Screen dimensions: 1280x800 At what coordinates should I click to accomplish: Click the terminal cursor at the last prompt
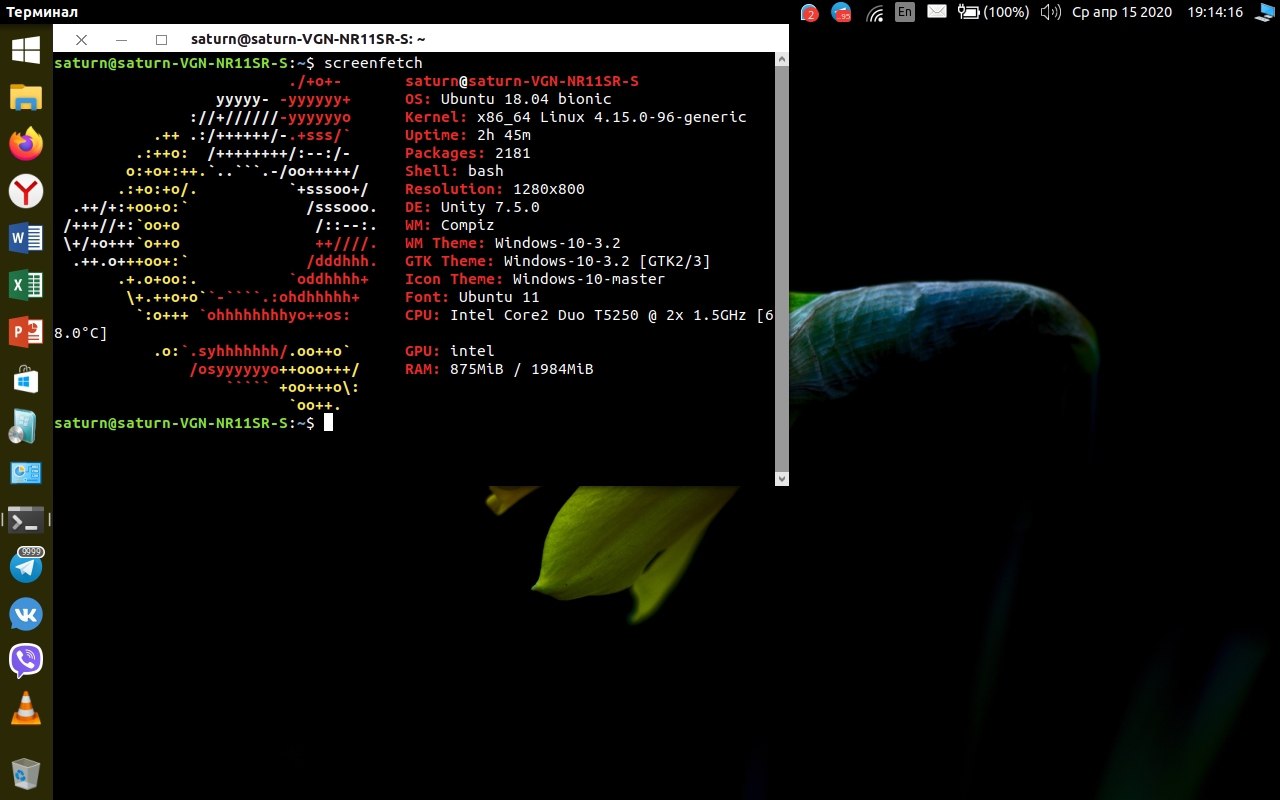(x=328, y=423)
